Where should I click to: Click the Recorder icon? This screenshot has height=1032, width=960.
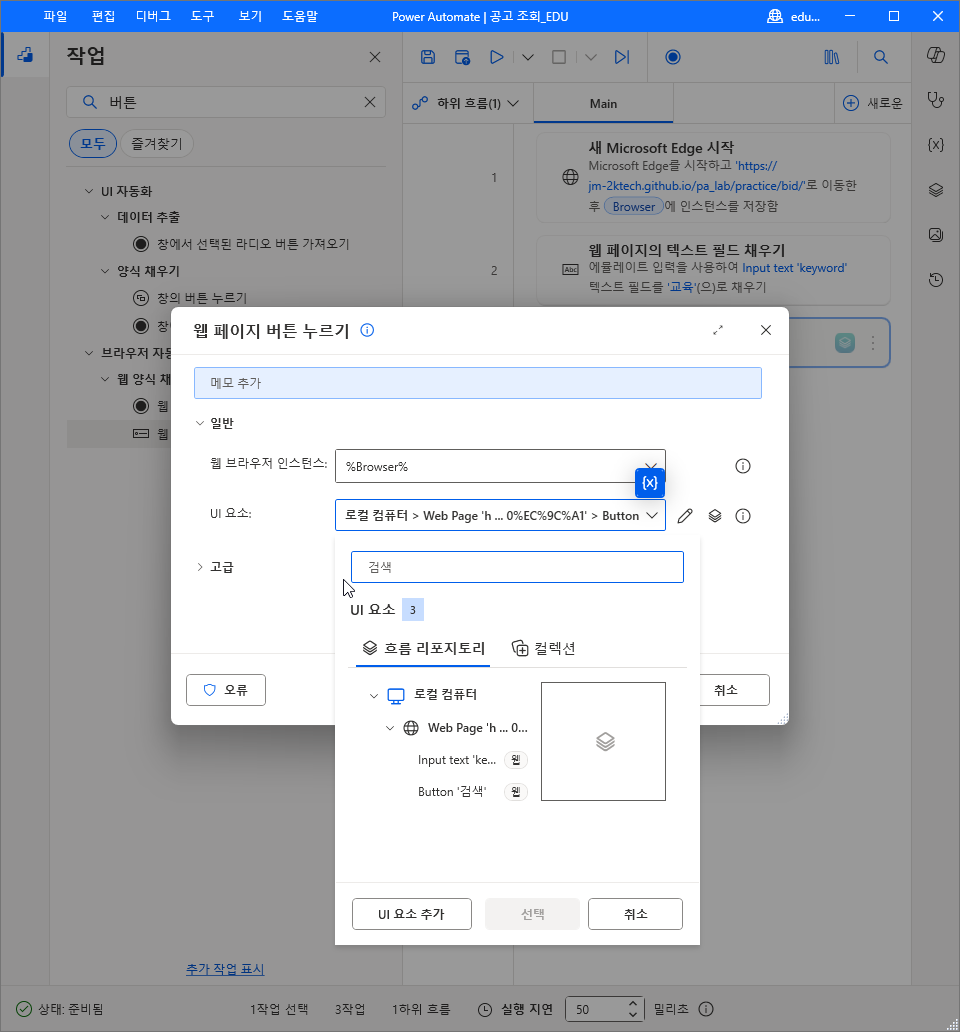[672, 57]
